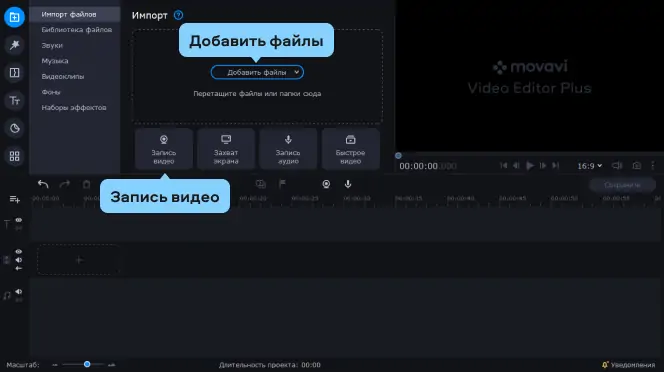Open the Titles (Tт) sidebar icon
Image resolution: width=664 pixels, height=372 pixels.
pos(14,101)
